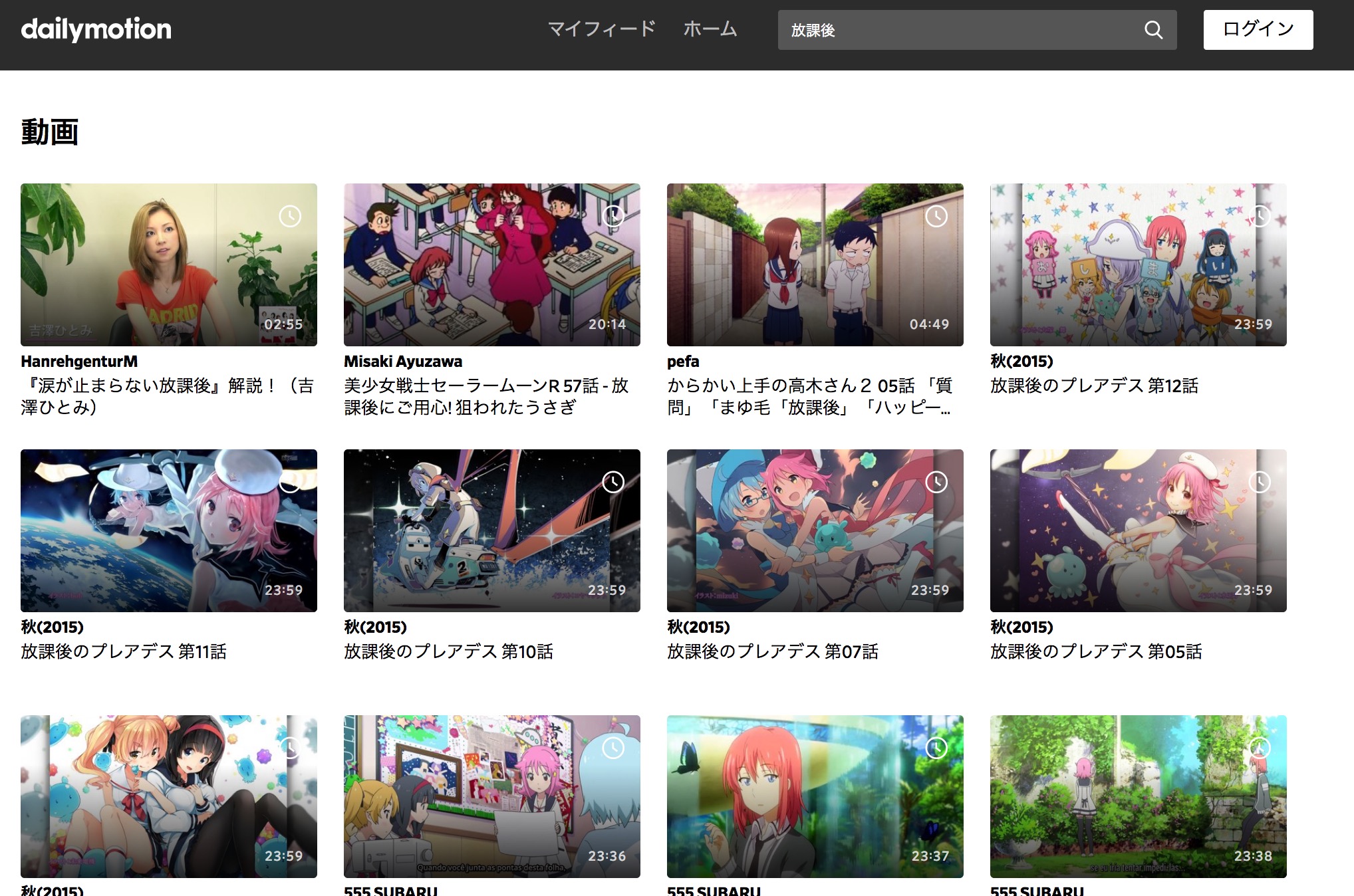Click title 美少女戦士セーラームーンR 57話
Image resolution: width=1354 pixels, height=896 pixels.
pyautogui.click(x=486, y=396)
